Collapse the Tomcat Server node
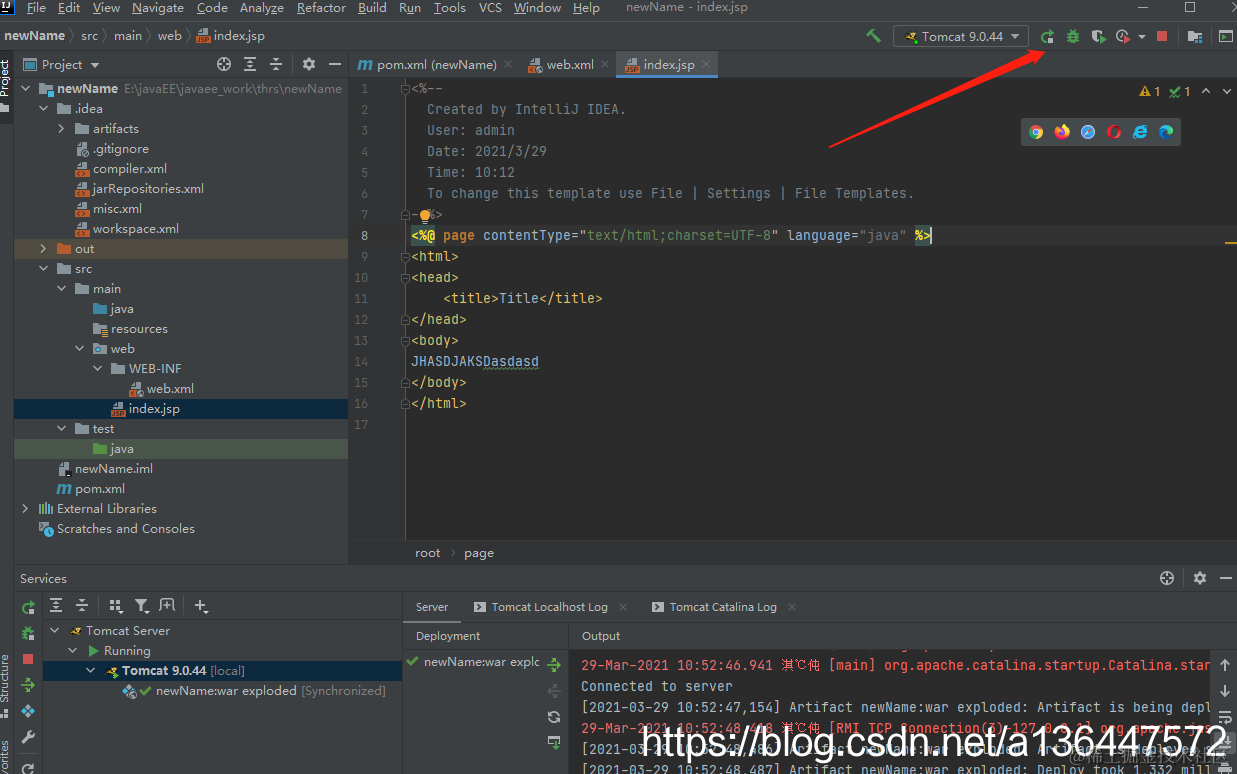The width and height of the screenshot is (1237, 774). pos(56,631)
